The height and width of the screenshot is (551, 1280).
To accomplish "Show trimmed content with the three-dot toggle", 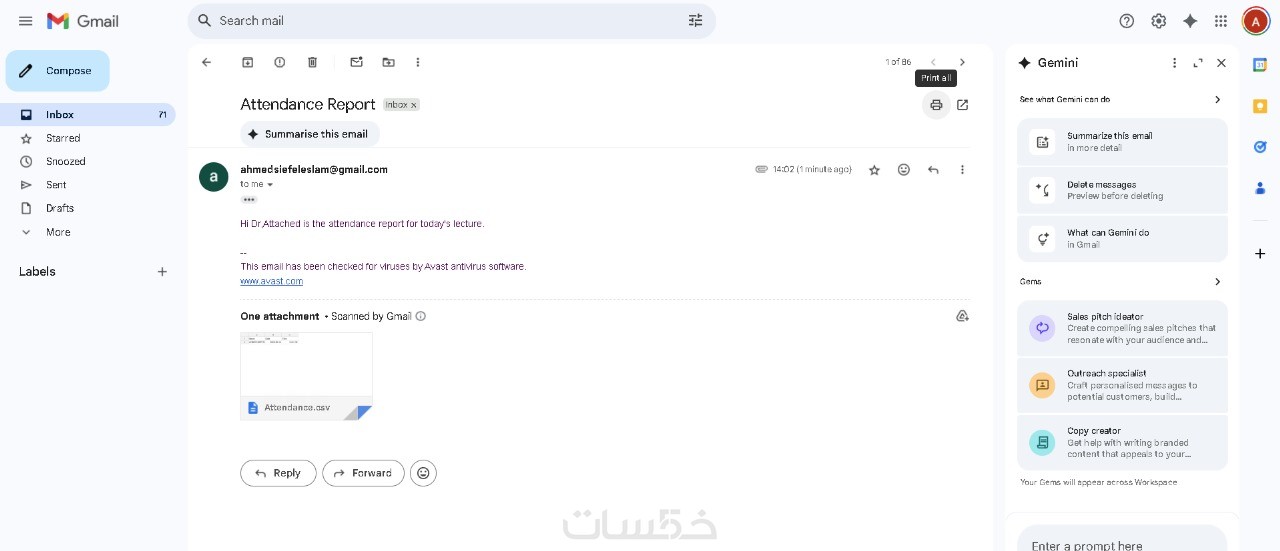I will (249, 200).
